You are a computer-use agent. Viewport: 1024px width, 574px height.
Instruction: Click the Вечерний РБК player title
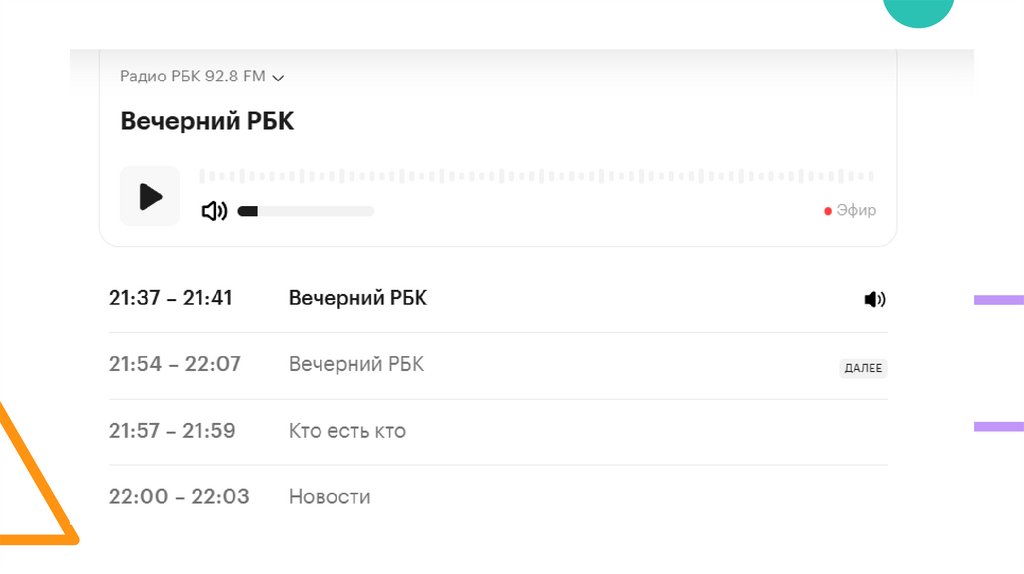[207, 121]
